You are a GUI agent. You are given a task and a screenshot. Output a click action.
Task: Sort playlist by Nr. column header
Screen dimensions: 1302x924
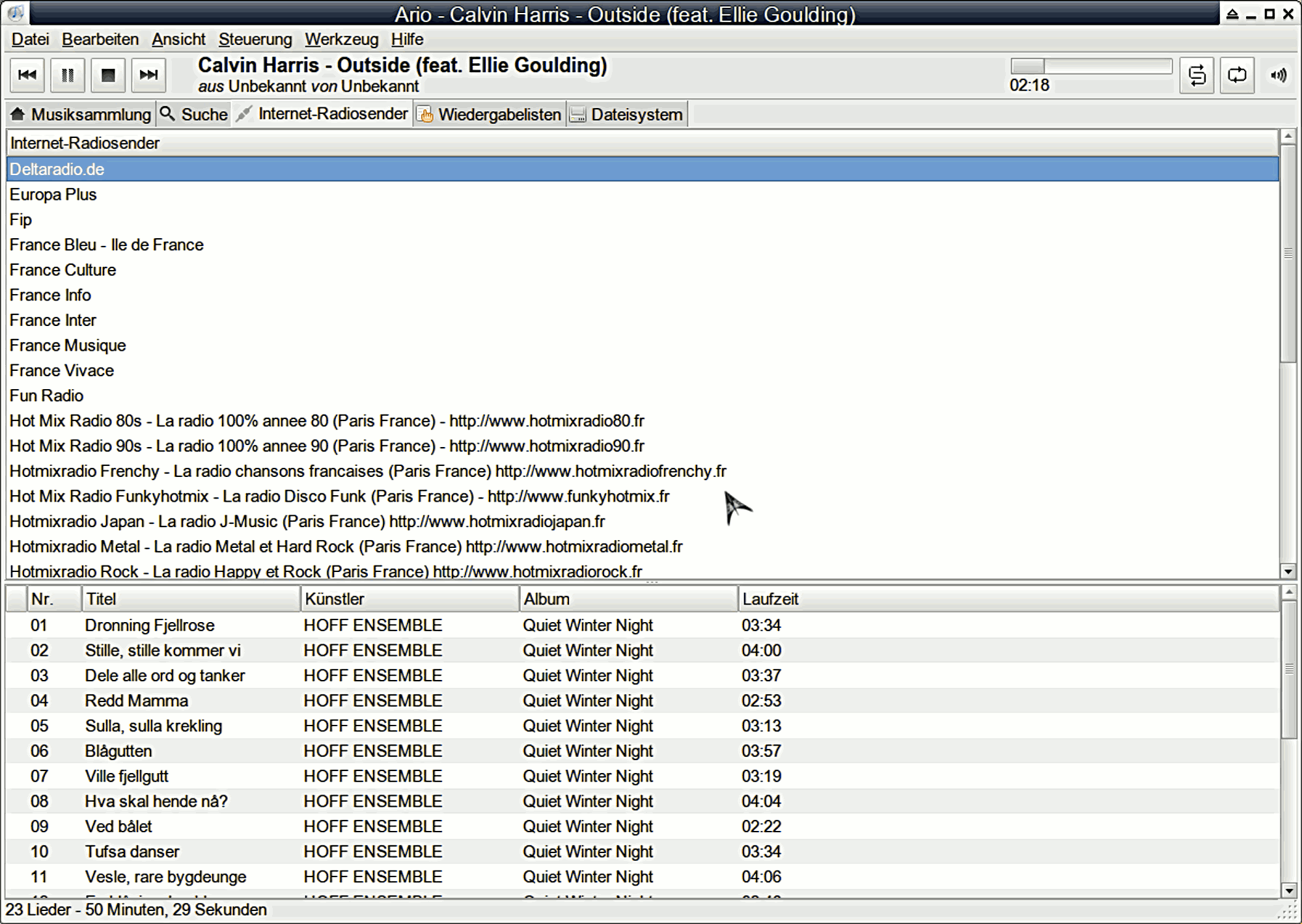(x=54, y=599)
